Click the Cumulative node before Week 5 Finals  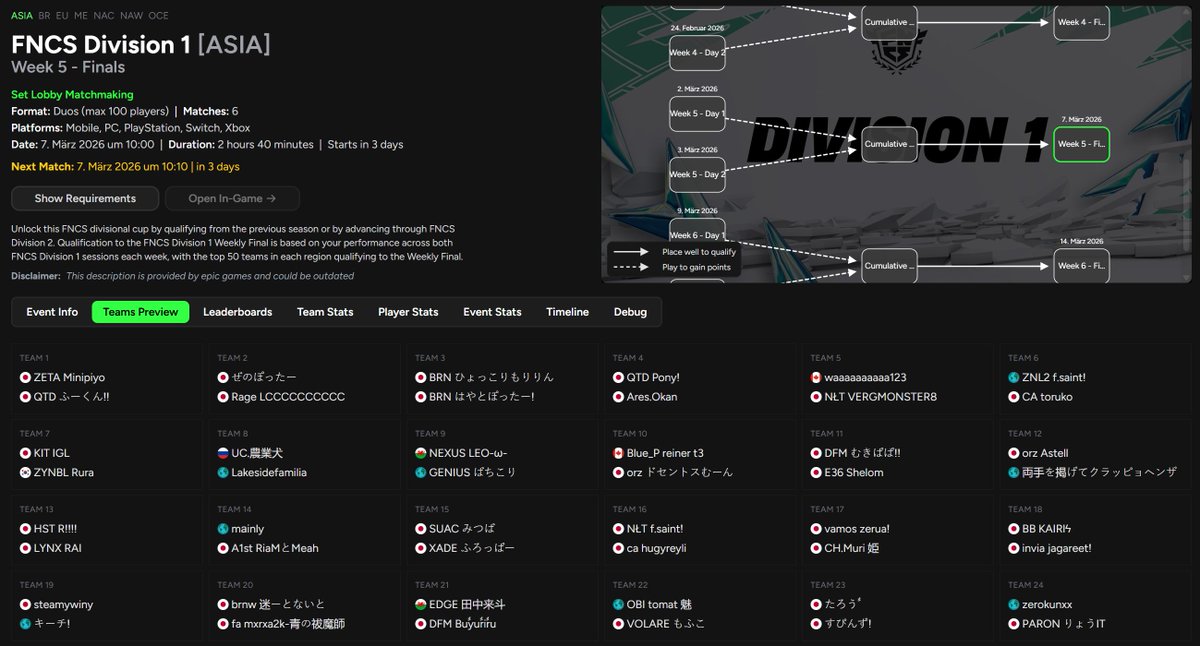[x=889, y=144]
